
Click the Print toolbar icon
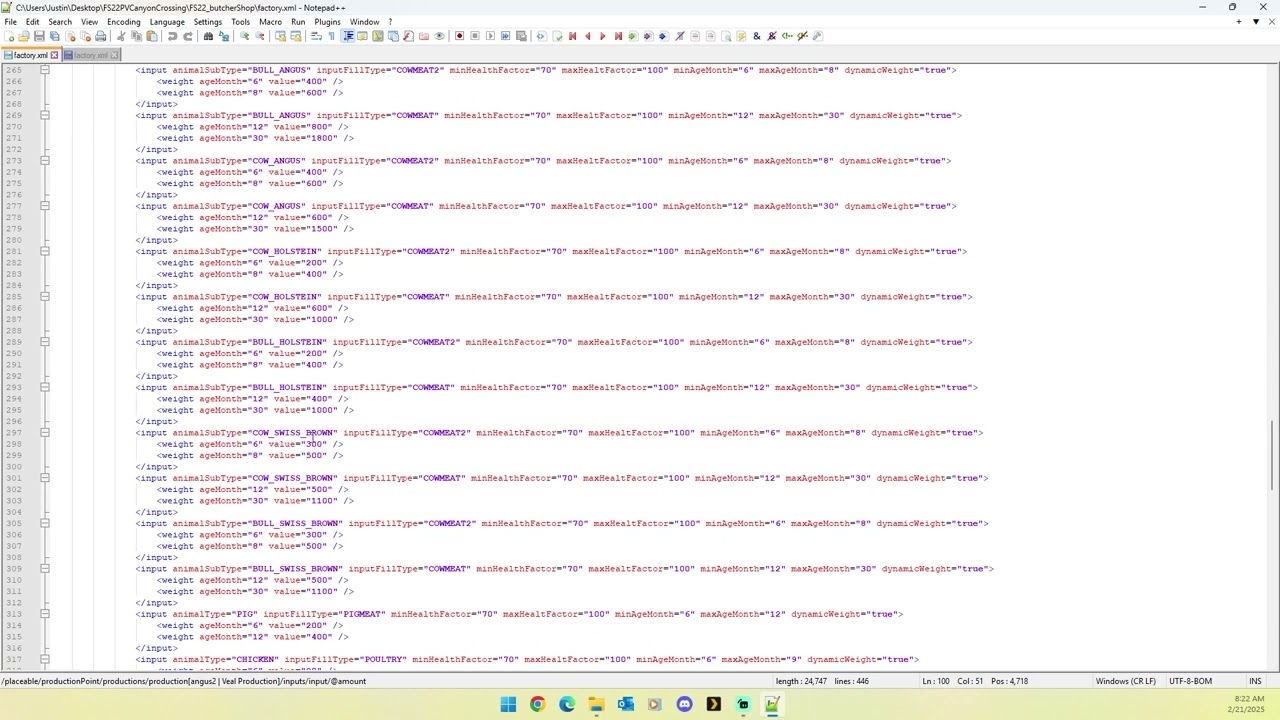100,36
